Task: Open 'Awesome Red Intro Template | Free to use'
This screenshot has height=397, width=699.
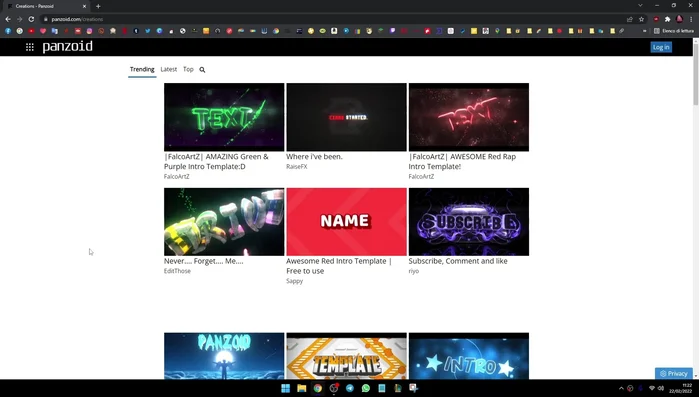Action: coord(339,266)
